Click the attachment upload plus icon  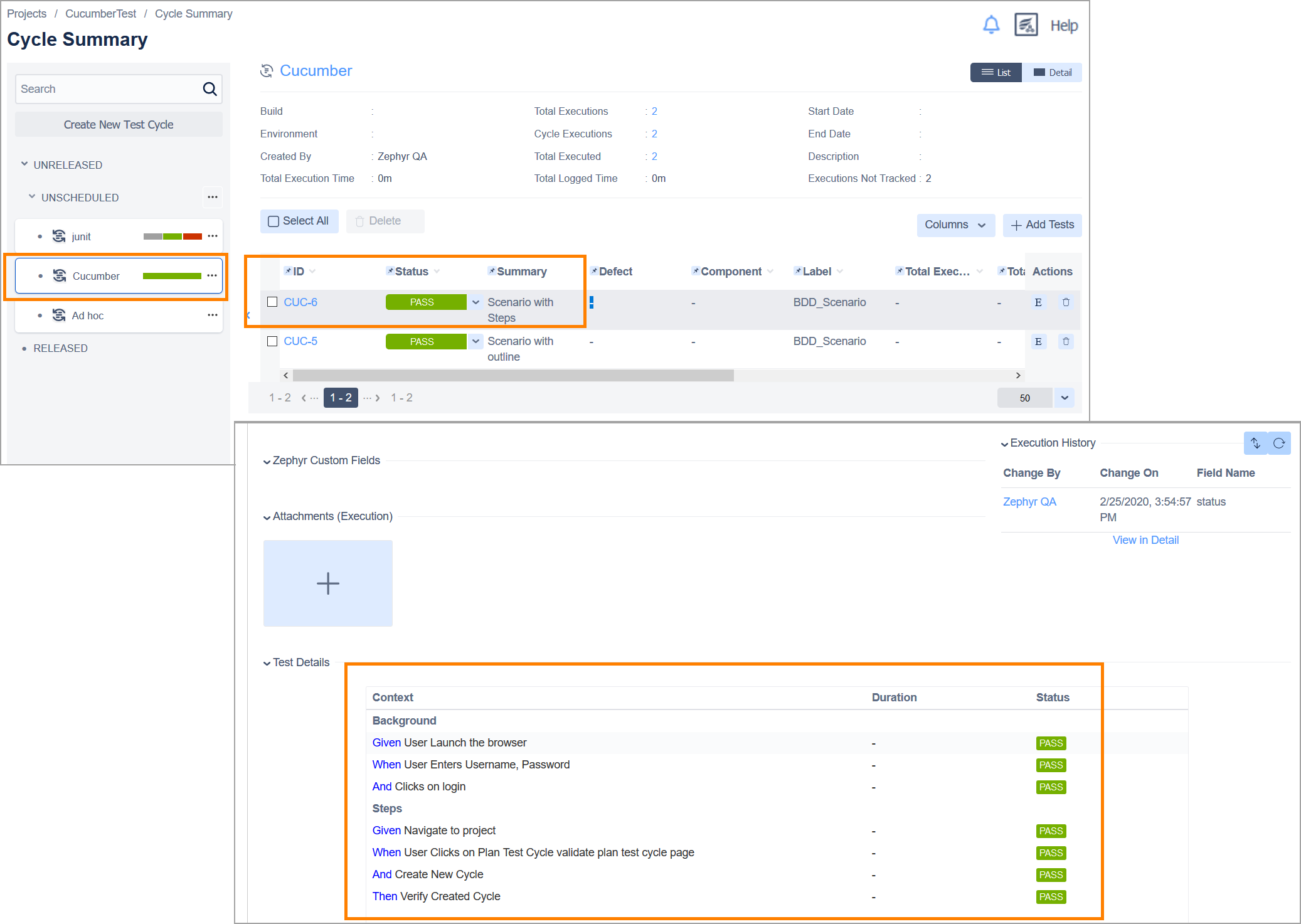[x=328, y=582]
